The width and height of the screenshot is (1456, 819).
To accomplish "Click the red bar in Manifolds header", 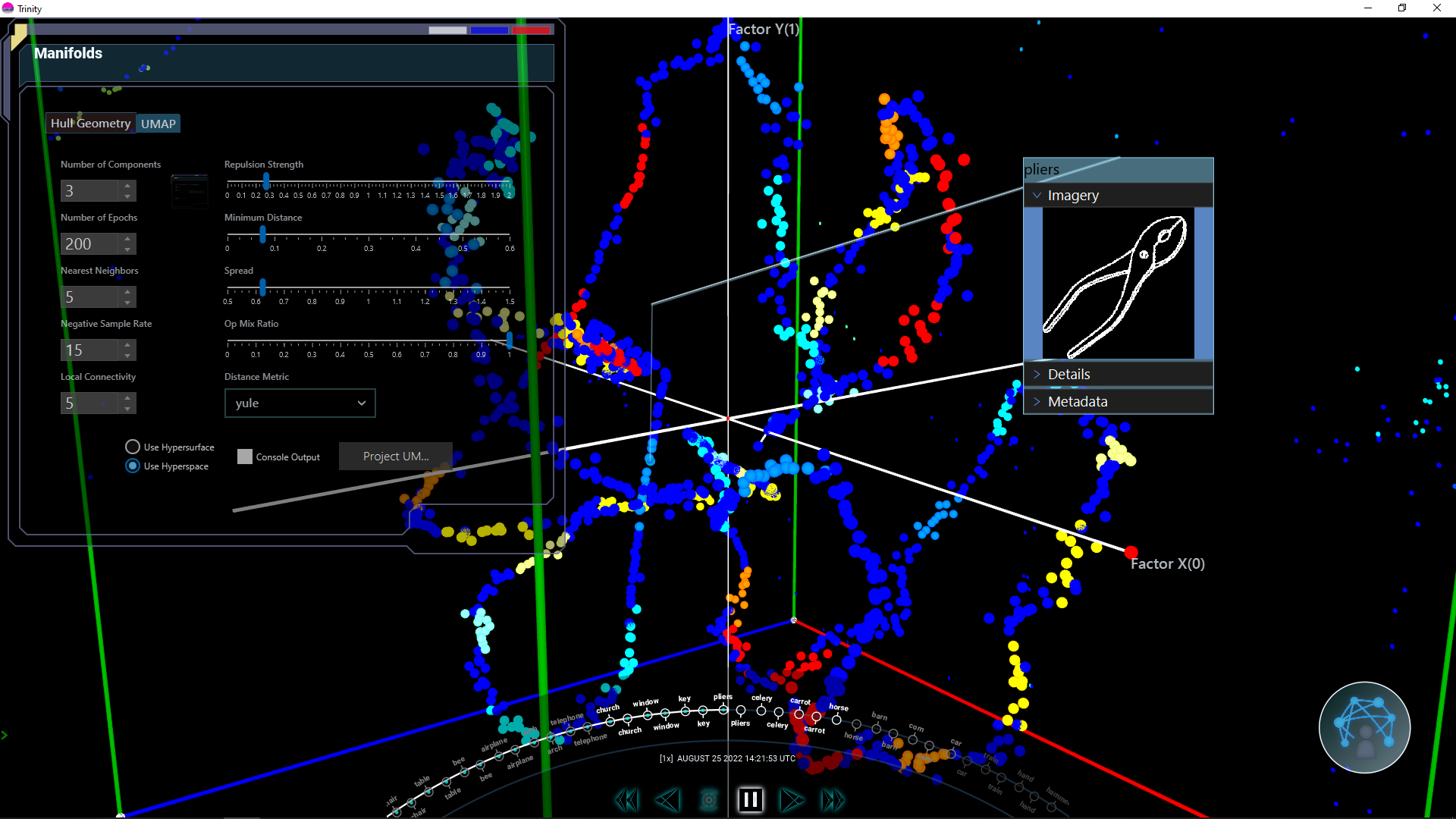I will 531,30.
